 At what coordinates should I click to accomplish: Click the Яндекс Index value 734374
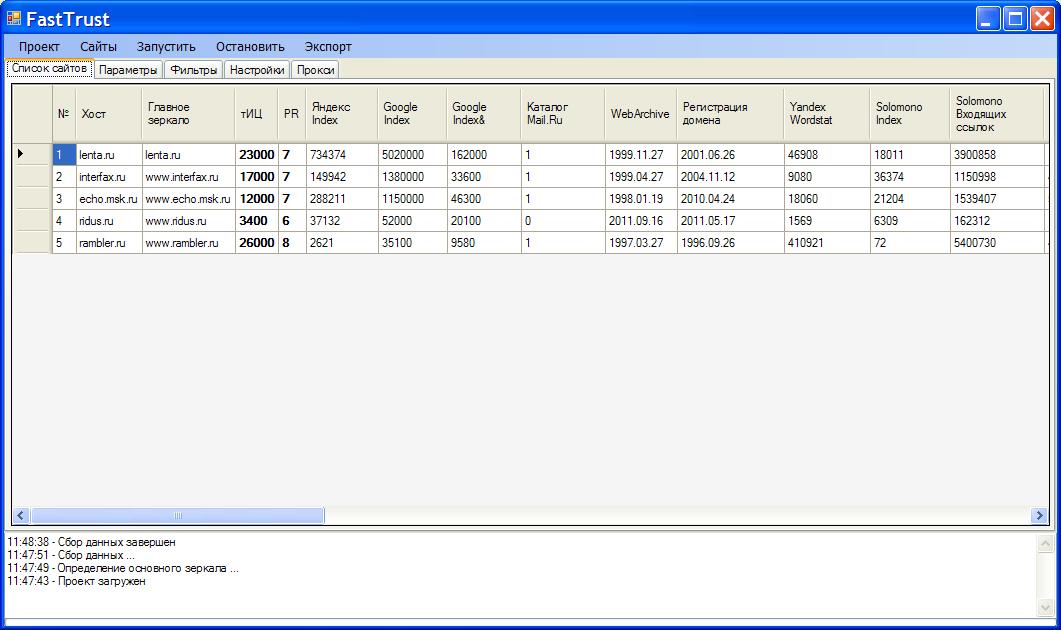coord(342,154)
